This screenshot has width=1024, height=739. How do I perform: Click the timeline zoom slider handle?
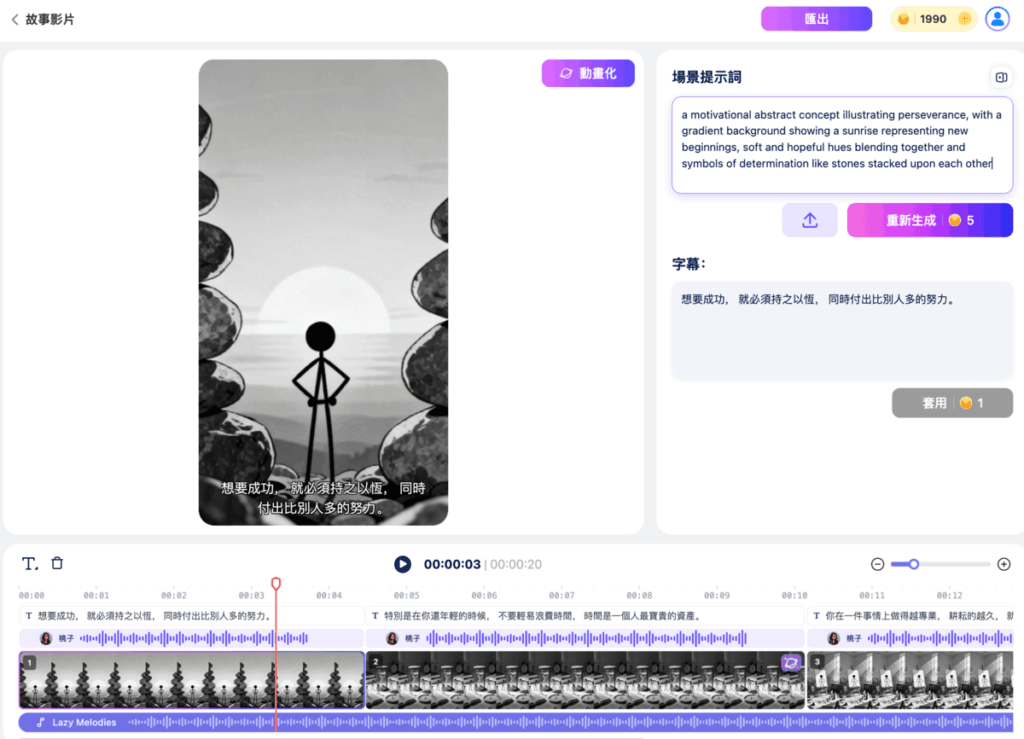click(913, 563)
